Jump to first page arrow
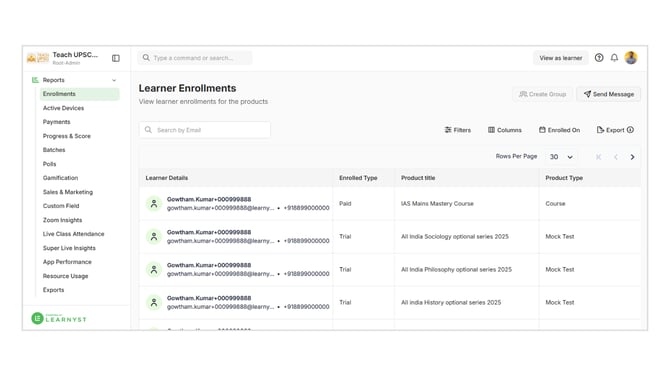670x376 pixels. point(599,157)
